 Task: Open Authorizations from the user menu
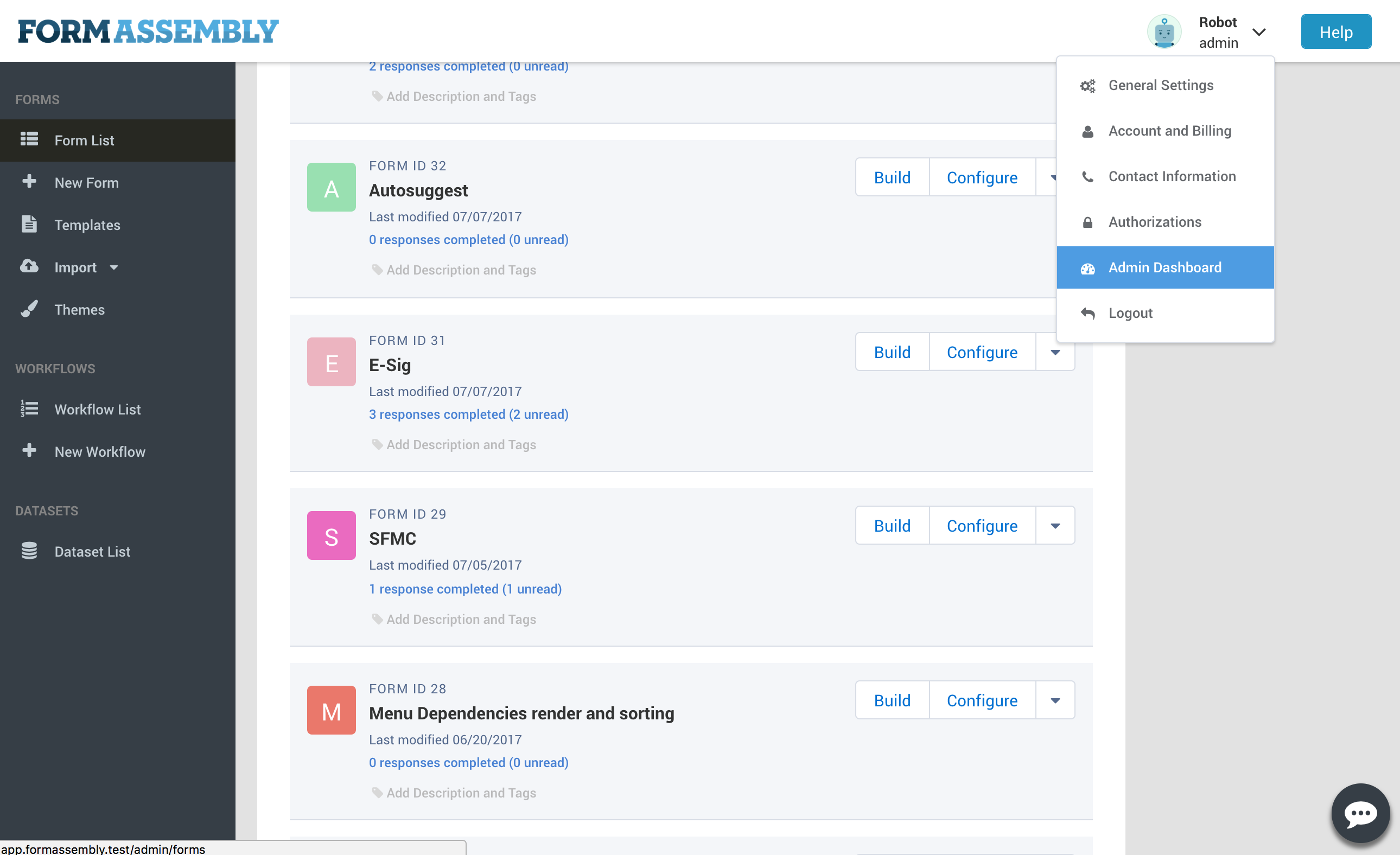[1155, 222]
